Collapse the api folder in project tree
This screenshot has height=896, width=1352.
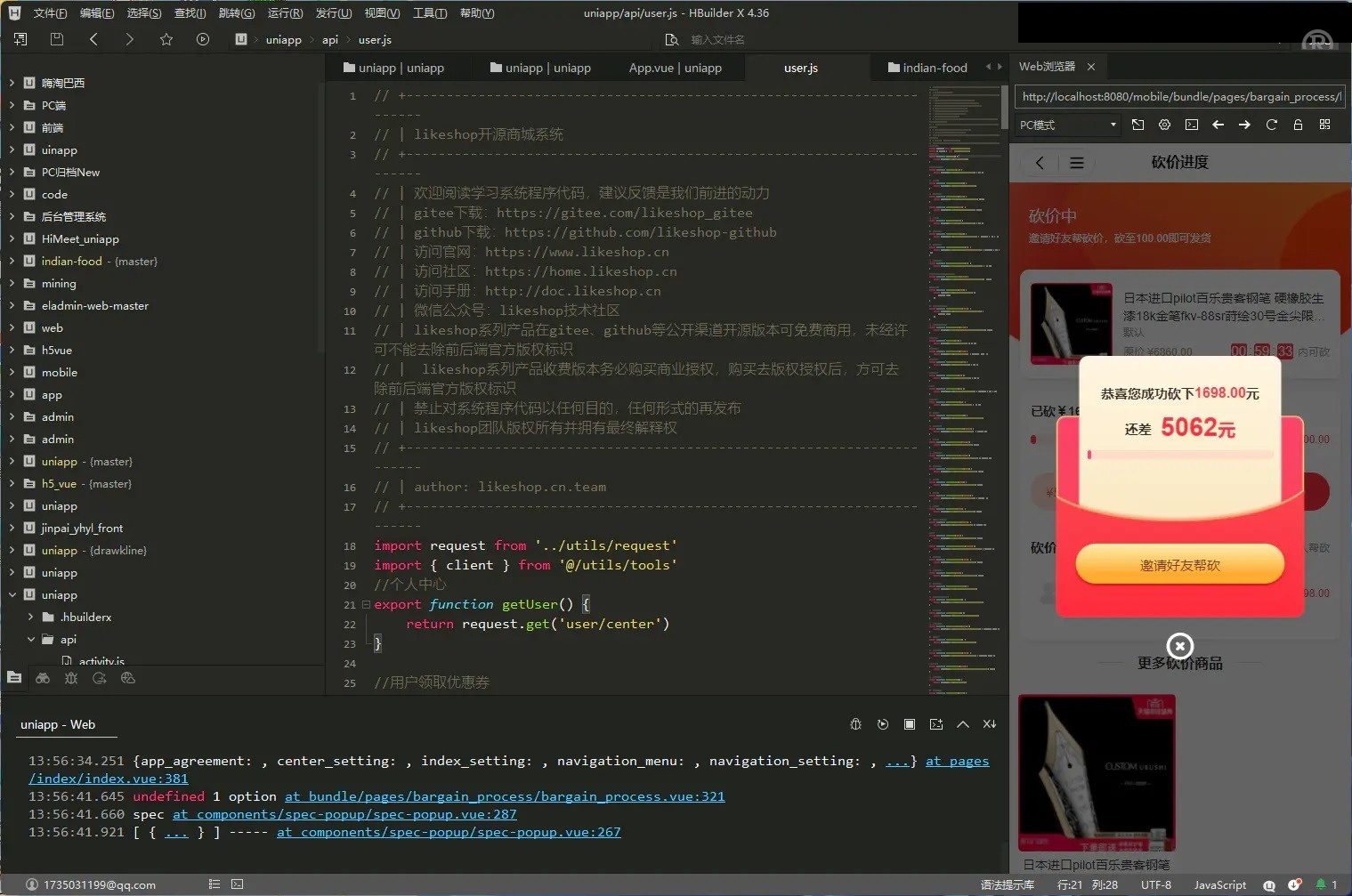(x=31, y=639)
